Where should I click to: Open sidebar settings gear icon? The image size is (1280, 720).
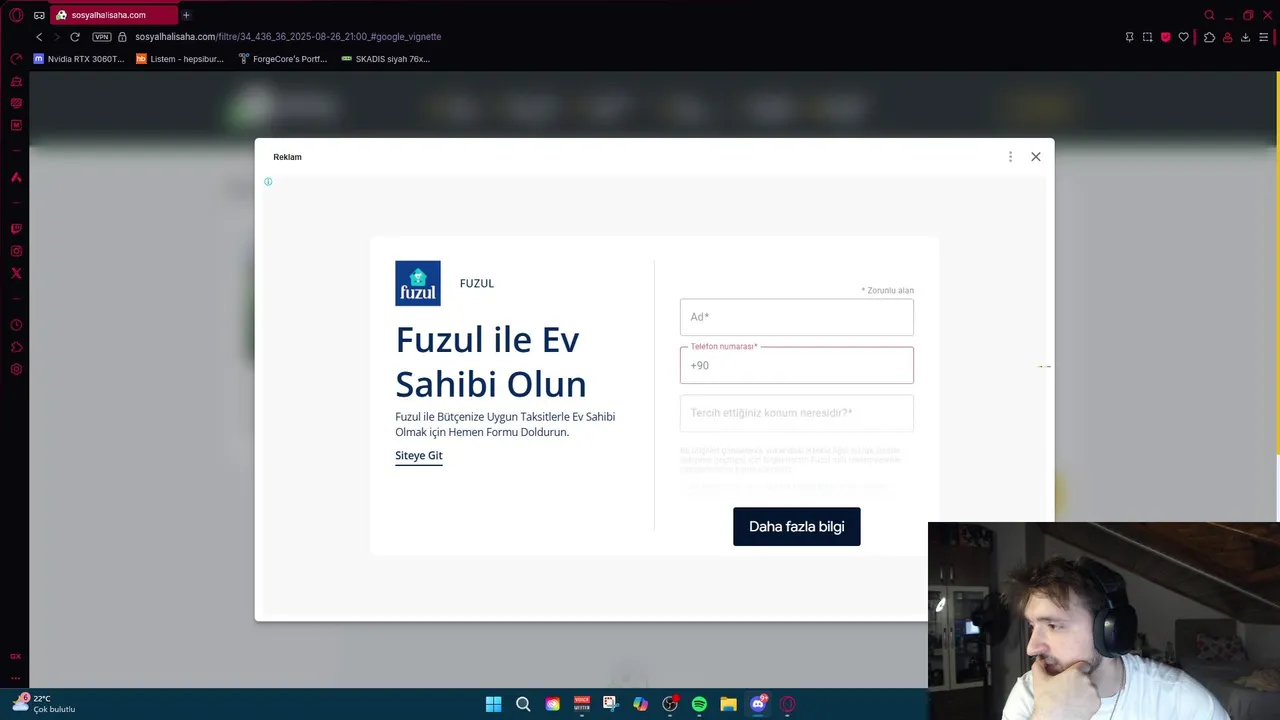[x=16, y=369]
